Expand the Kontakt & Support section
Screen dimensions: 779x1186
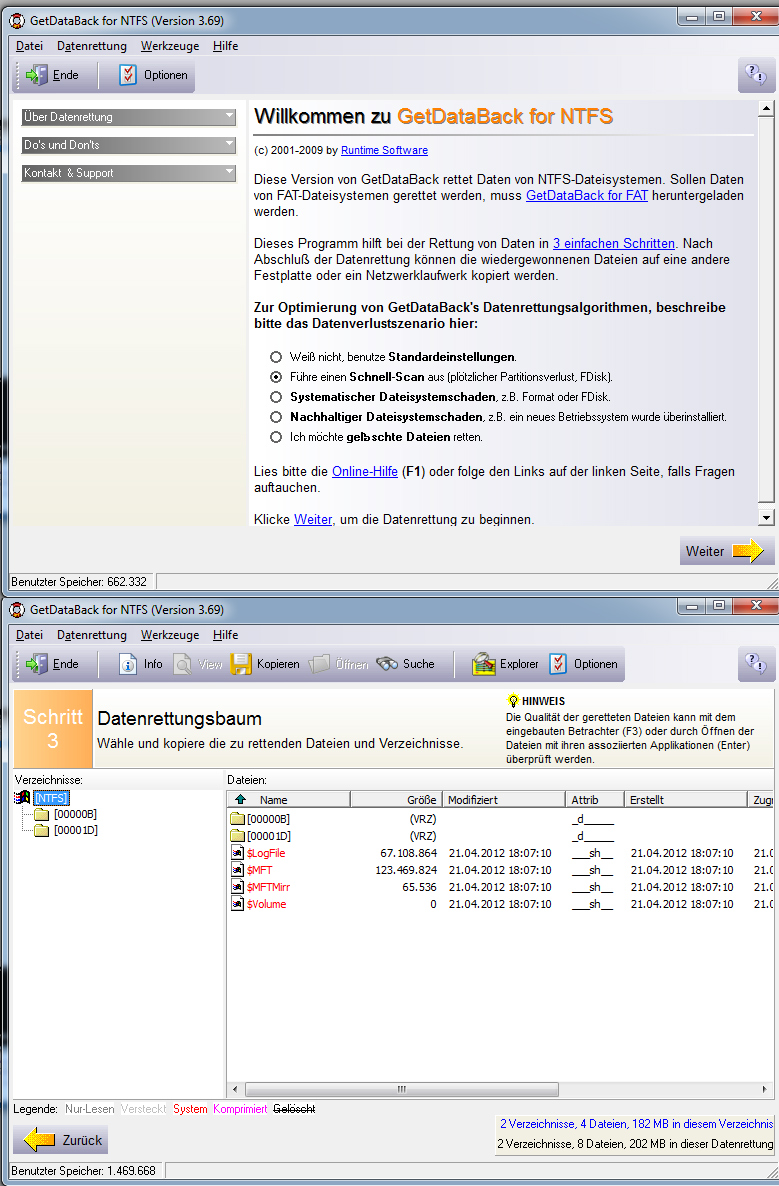129,173
